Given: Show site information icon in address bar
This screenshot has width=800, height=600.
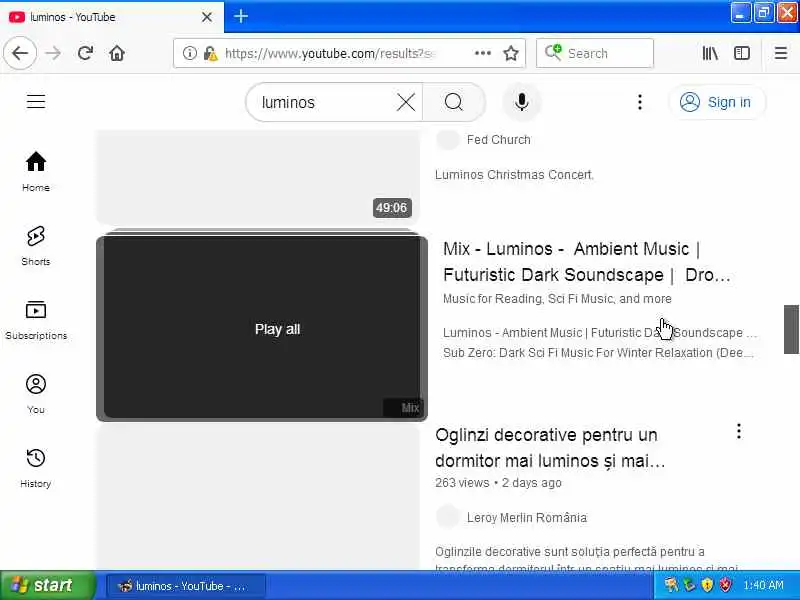Looking at the screenshot, I should [x=189, y=53].
